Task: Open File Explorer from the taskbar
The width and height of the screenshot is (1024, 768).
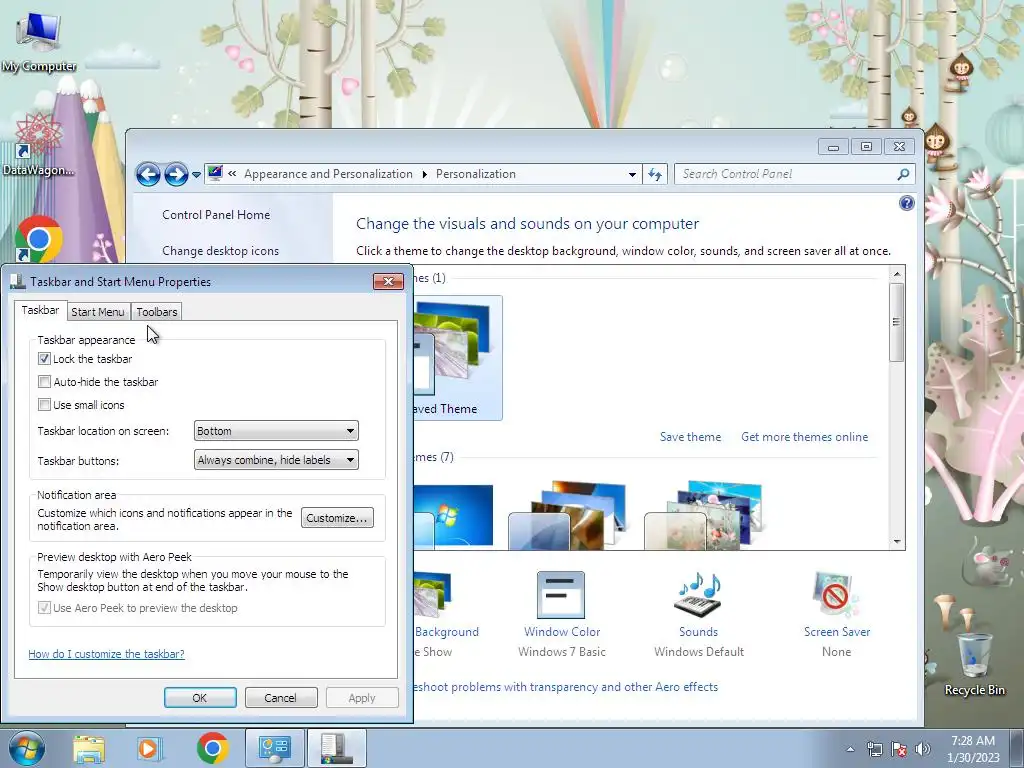Action: point(89,748)
